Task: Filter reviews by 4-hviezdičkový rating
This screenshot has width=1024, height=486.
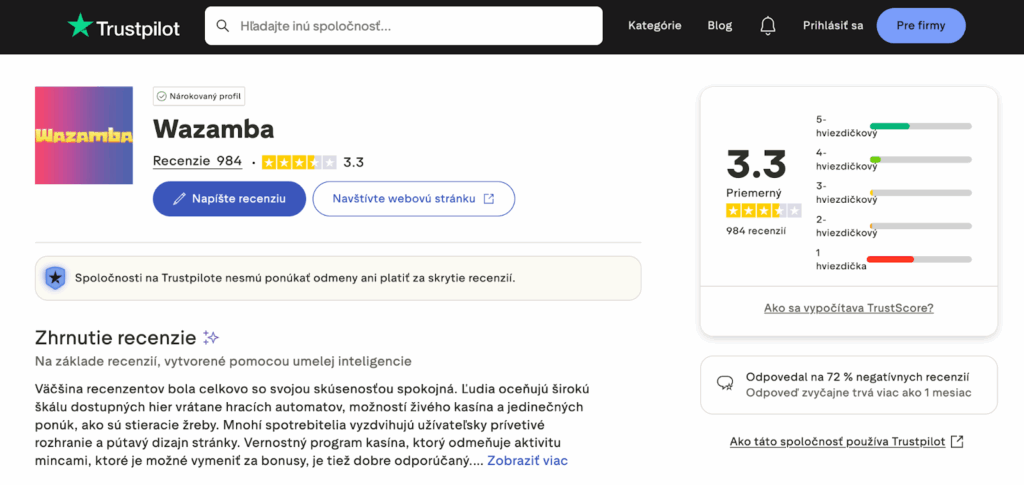Action: coord(846,159)
